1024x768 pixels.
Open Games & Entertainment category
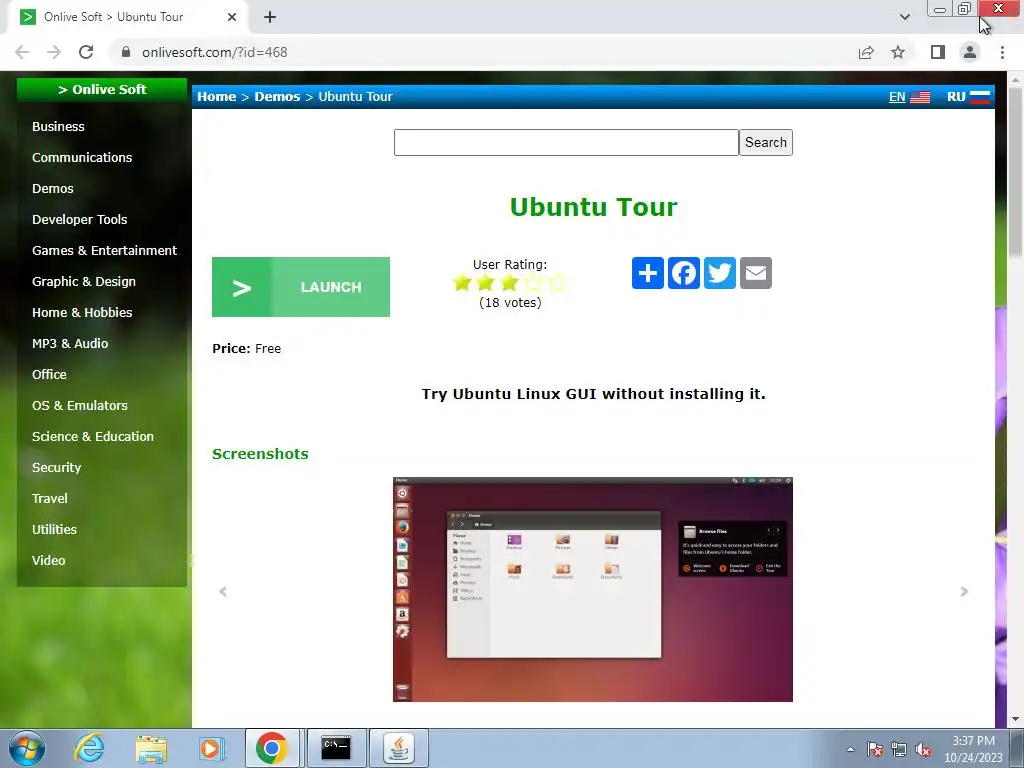tap(104, 251)
